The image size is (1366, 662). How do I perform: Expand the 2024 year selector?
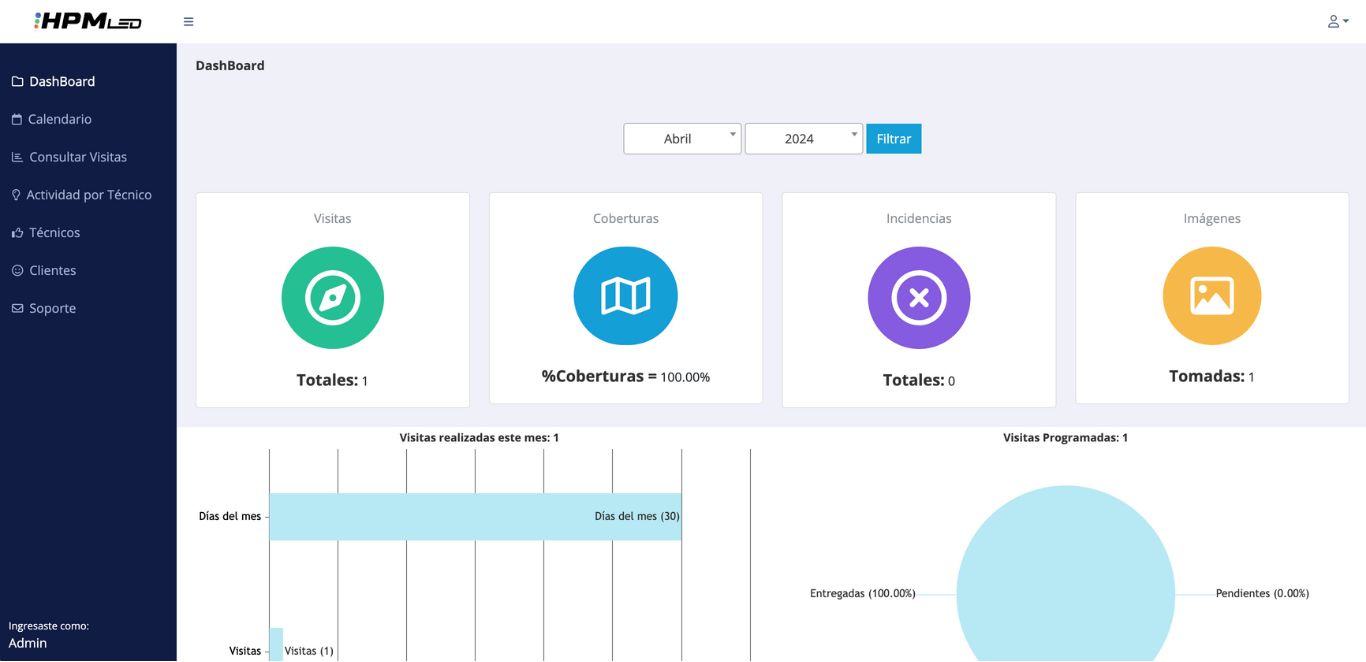[x=803, y=139]
